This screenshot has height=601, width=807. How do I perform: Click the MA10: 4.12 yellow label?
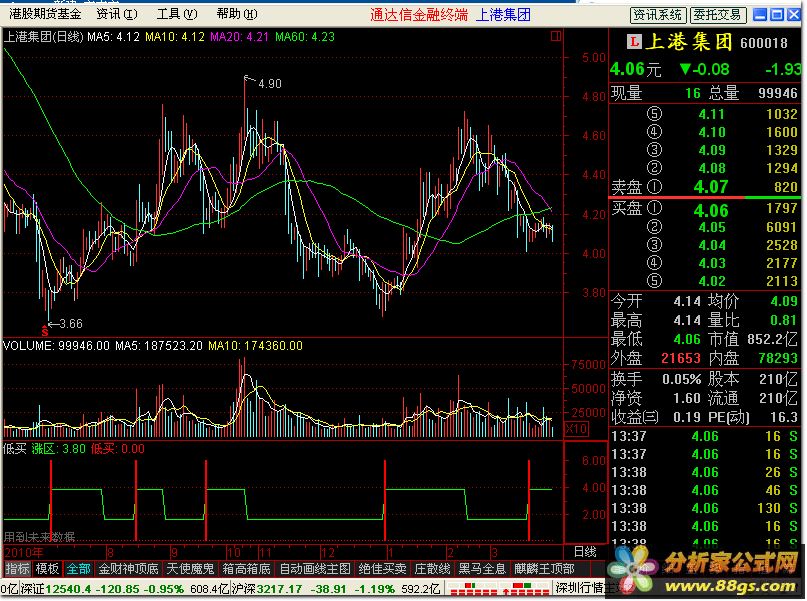pos(174,37)
